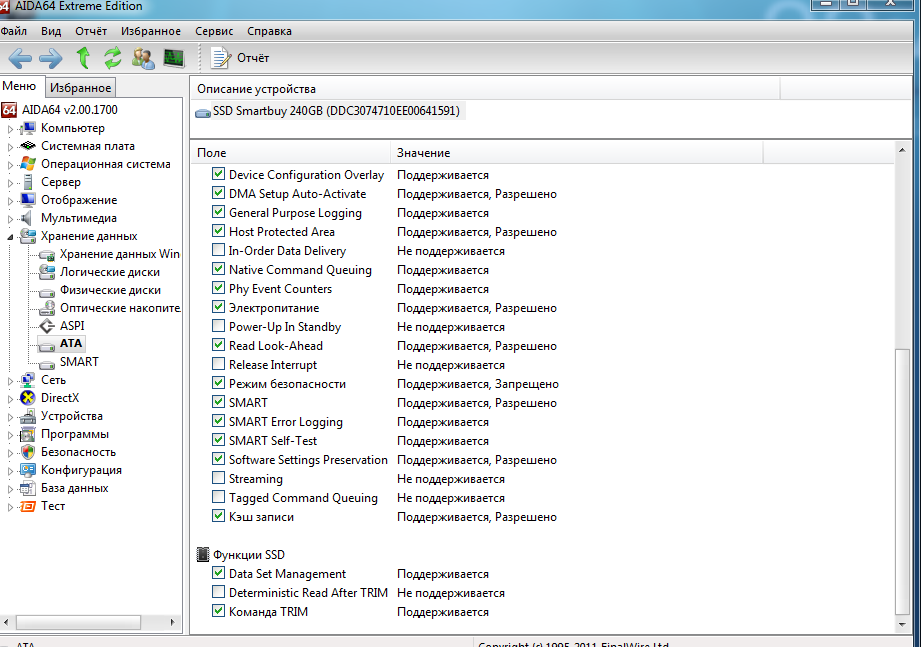Image resolution: width=921 pixels, height=647 pixels.
Task: Toggle Deterministic Read After TRIM checkbox
Action: point(219,592)
